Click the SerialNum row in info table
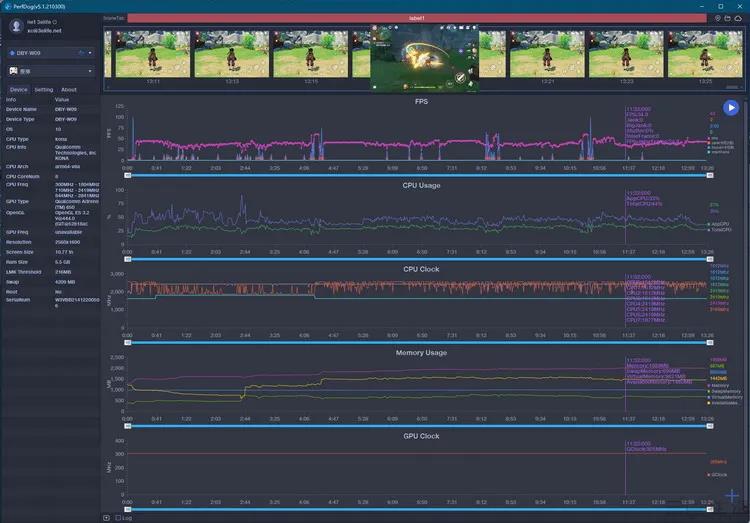This screenshot has width=750, height=523. (52, 302)
